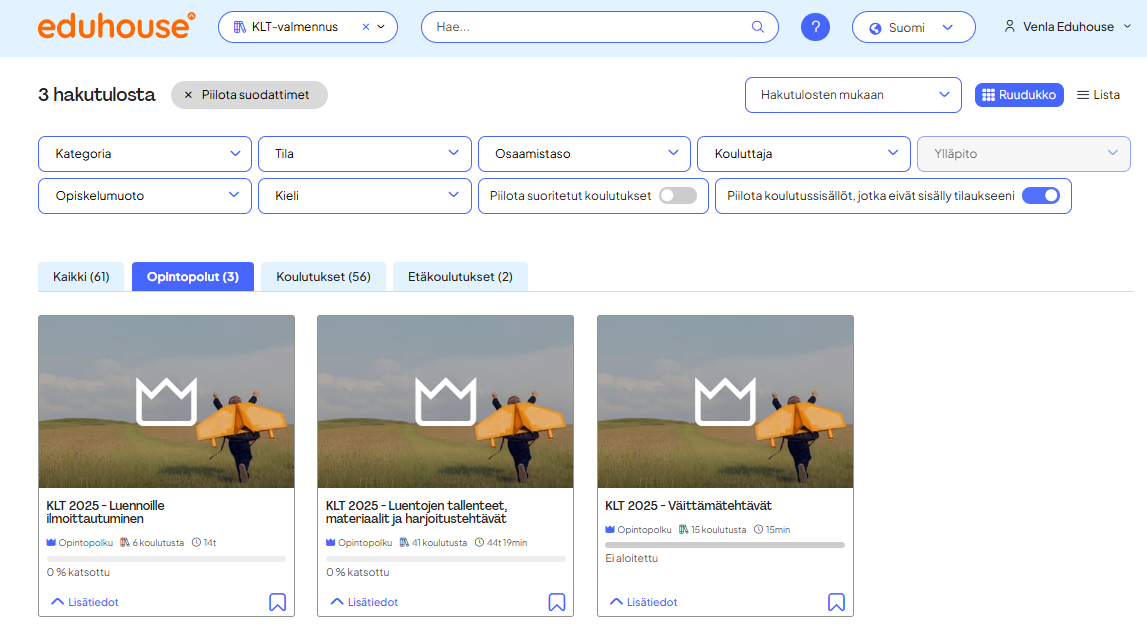Viewport: 1147px width, 627px height.
Task: Click the 'Ei aloitettu' status text
Action: [631, 558]
